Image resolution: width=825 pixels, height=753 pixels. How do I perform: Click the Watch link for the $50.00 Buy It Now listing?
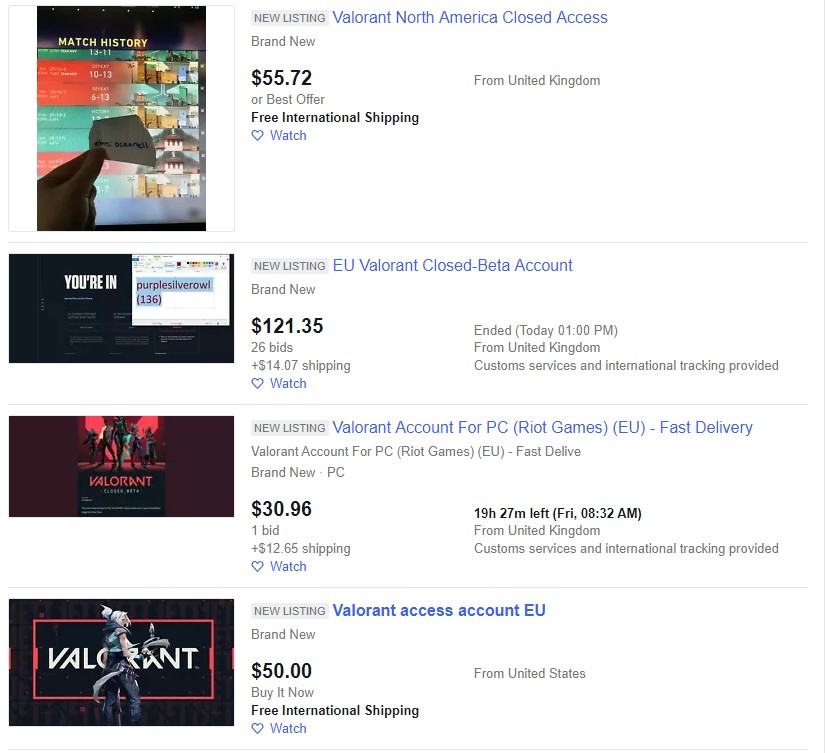point(288,729)
